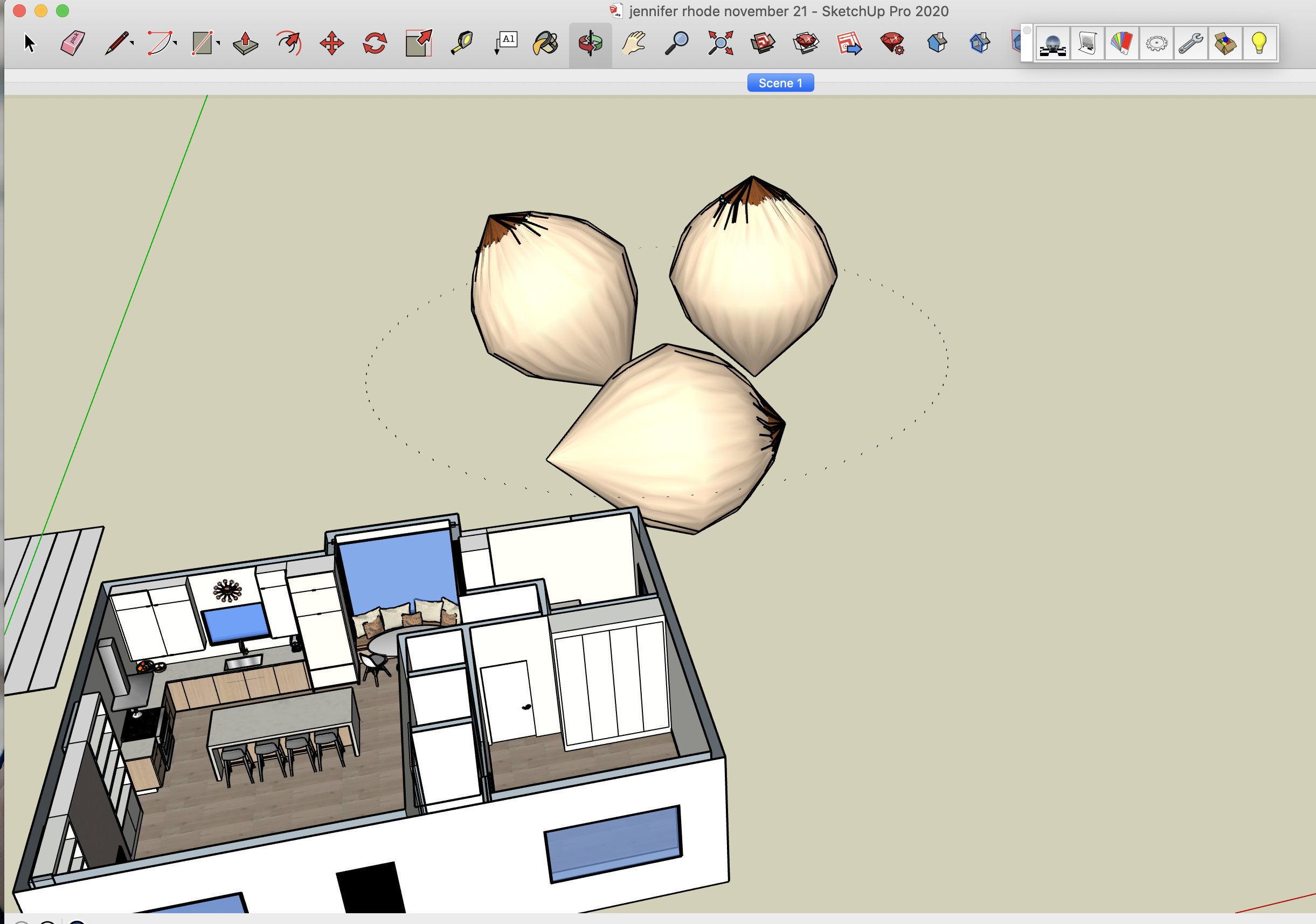Select the Arc drawing tool

(x=159, y=43)
